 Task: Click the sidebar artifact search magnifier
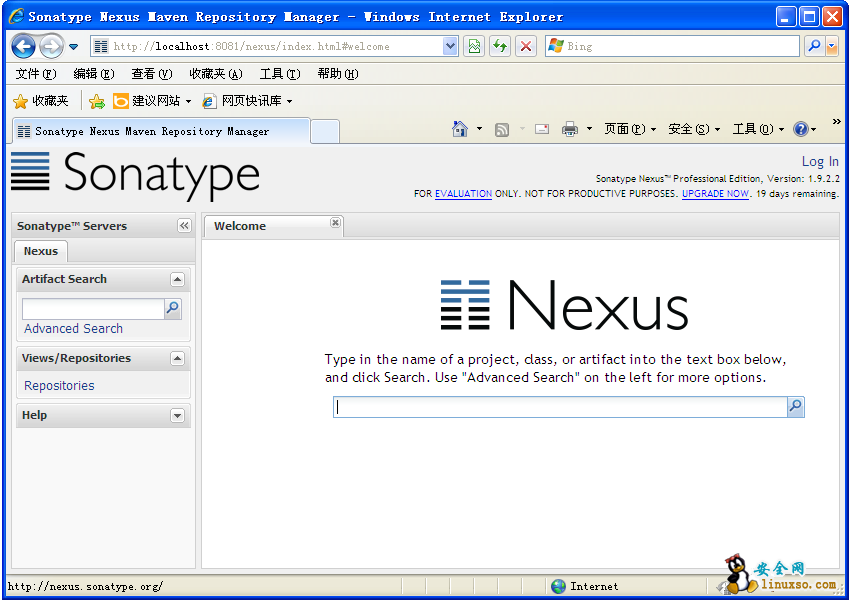click(173, 309)
